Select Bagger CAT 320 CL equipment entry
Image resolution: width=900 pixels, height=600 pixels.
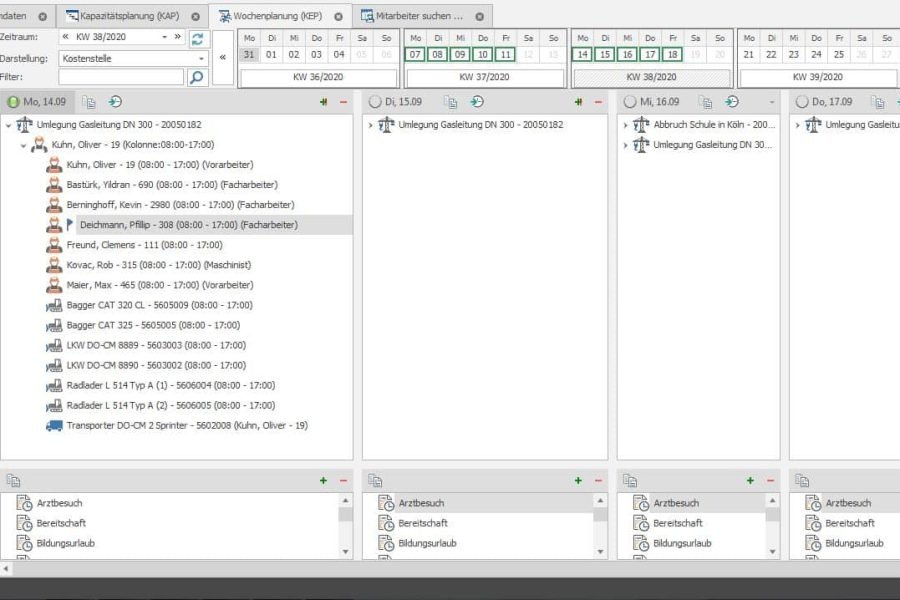coord(159,305)
